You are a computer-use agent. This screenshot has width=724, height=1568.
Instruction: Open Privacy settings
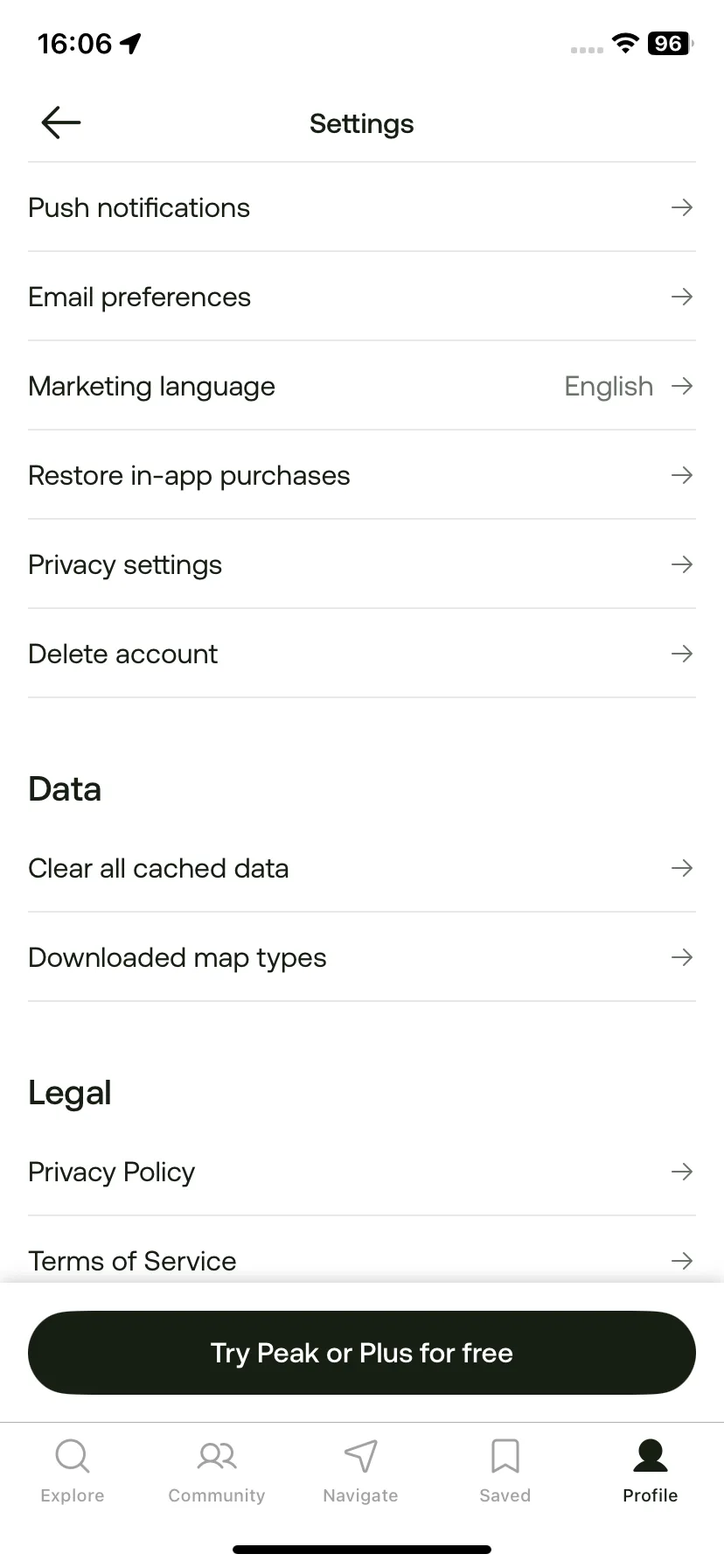click(x=362, y=564)
